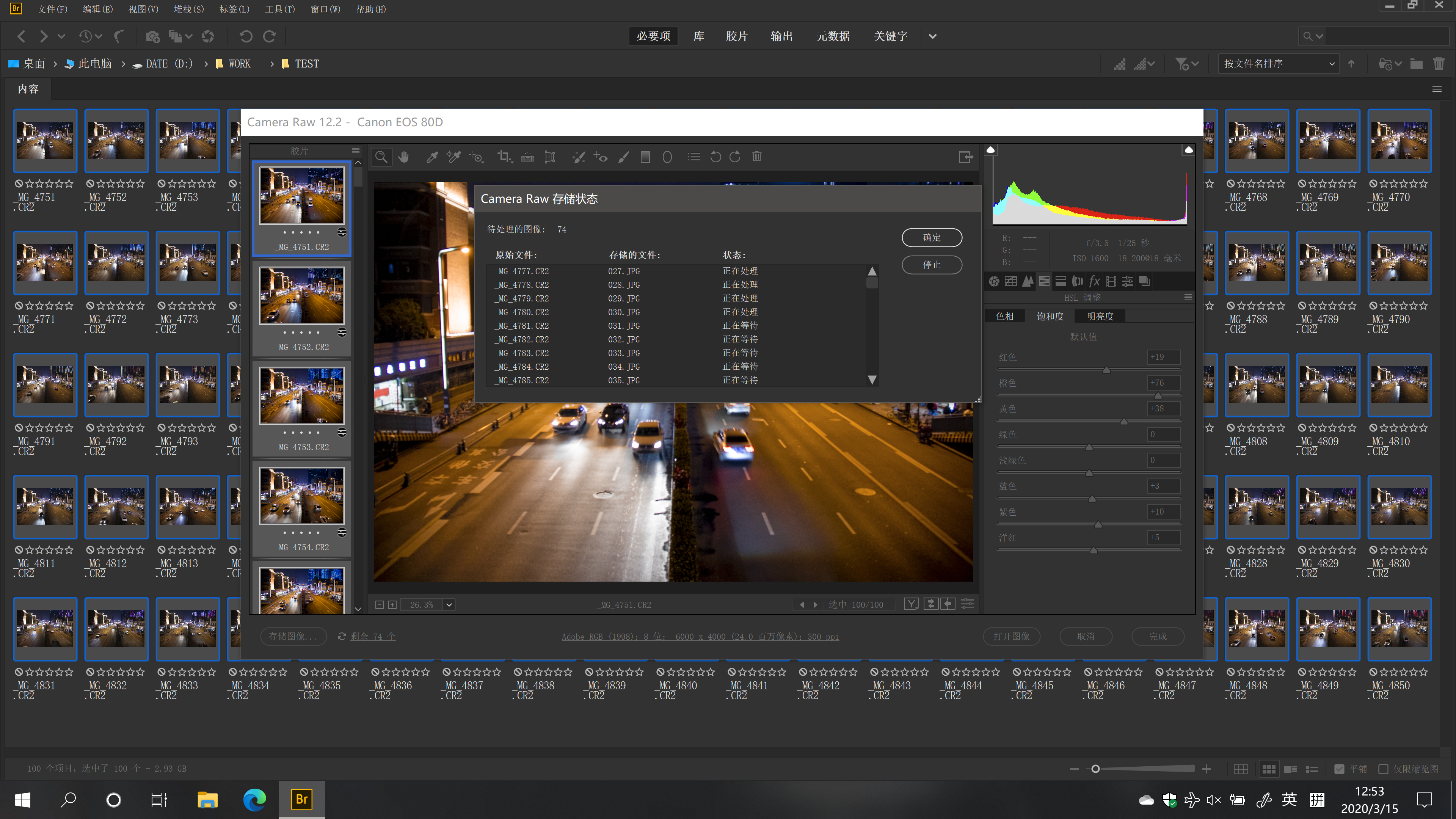Toggle the 平铺 checkbox in Bridge
This screenshot has height=819, width=1456.
pyautogui.click(x=1339, y=769)
